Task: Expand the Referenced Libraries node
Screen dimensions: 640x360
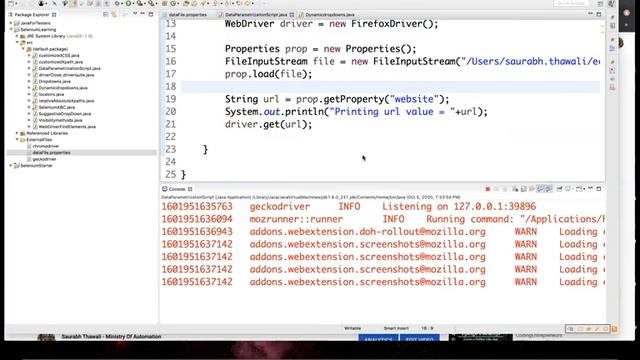Action: coord(17,133)
